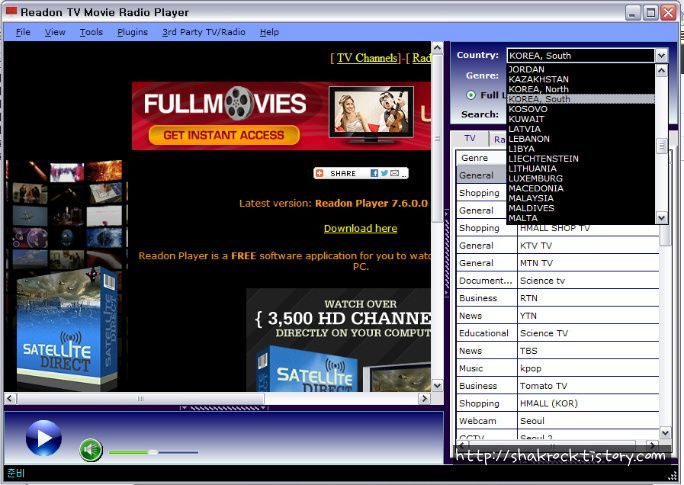Click browser horizontal scroll-right arrow
This screenshot has width=684, height=485.
[424, 398]
